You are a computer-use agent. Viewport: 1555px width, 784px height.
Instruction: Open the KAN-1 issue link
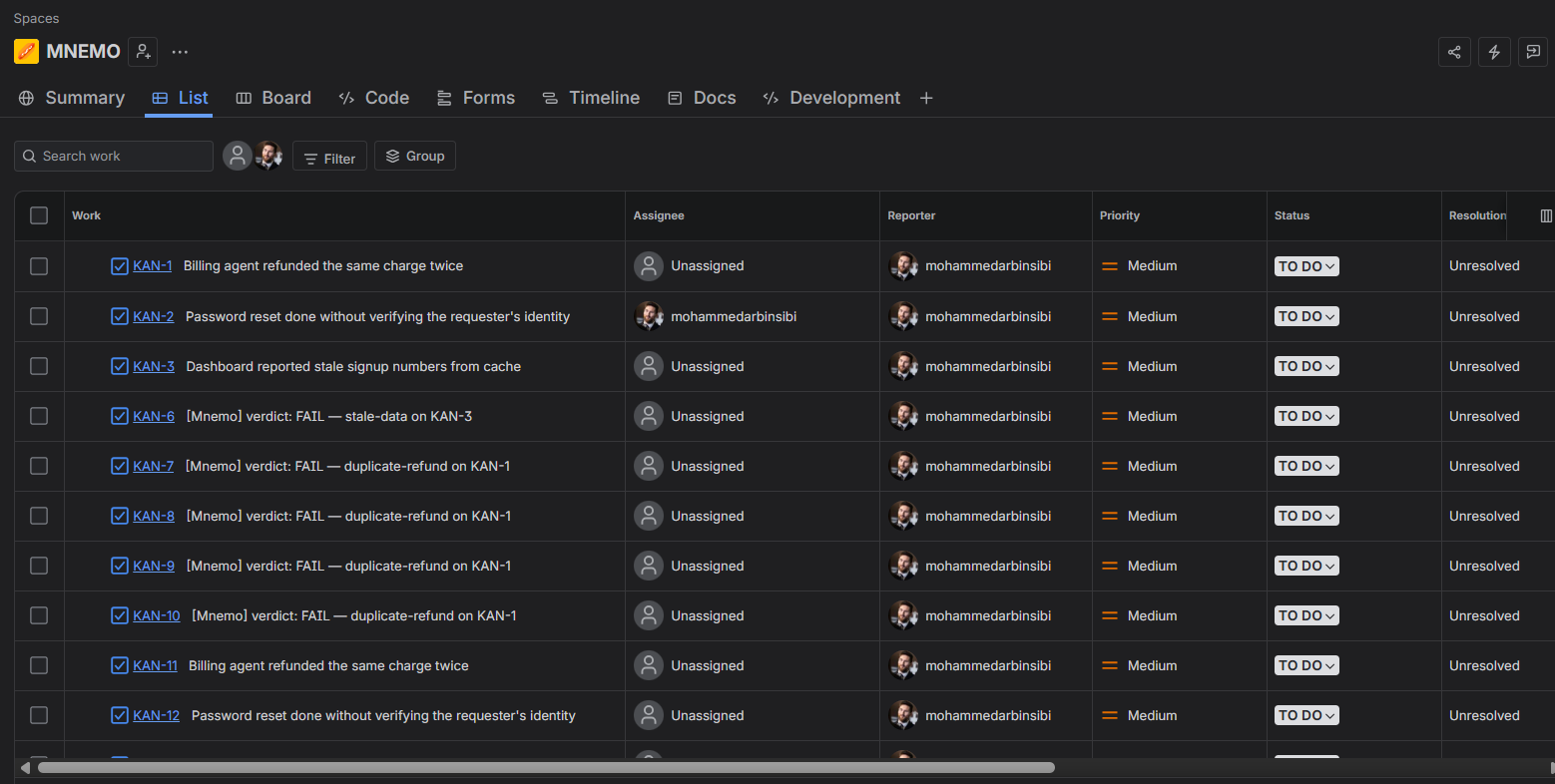point(153,266)
